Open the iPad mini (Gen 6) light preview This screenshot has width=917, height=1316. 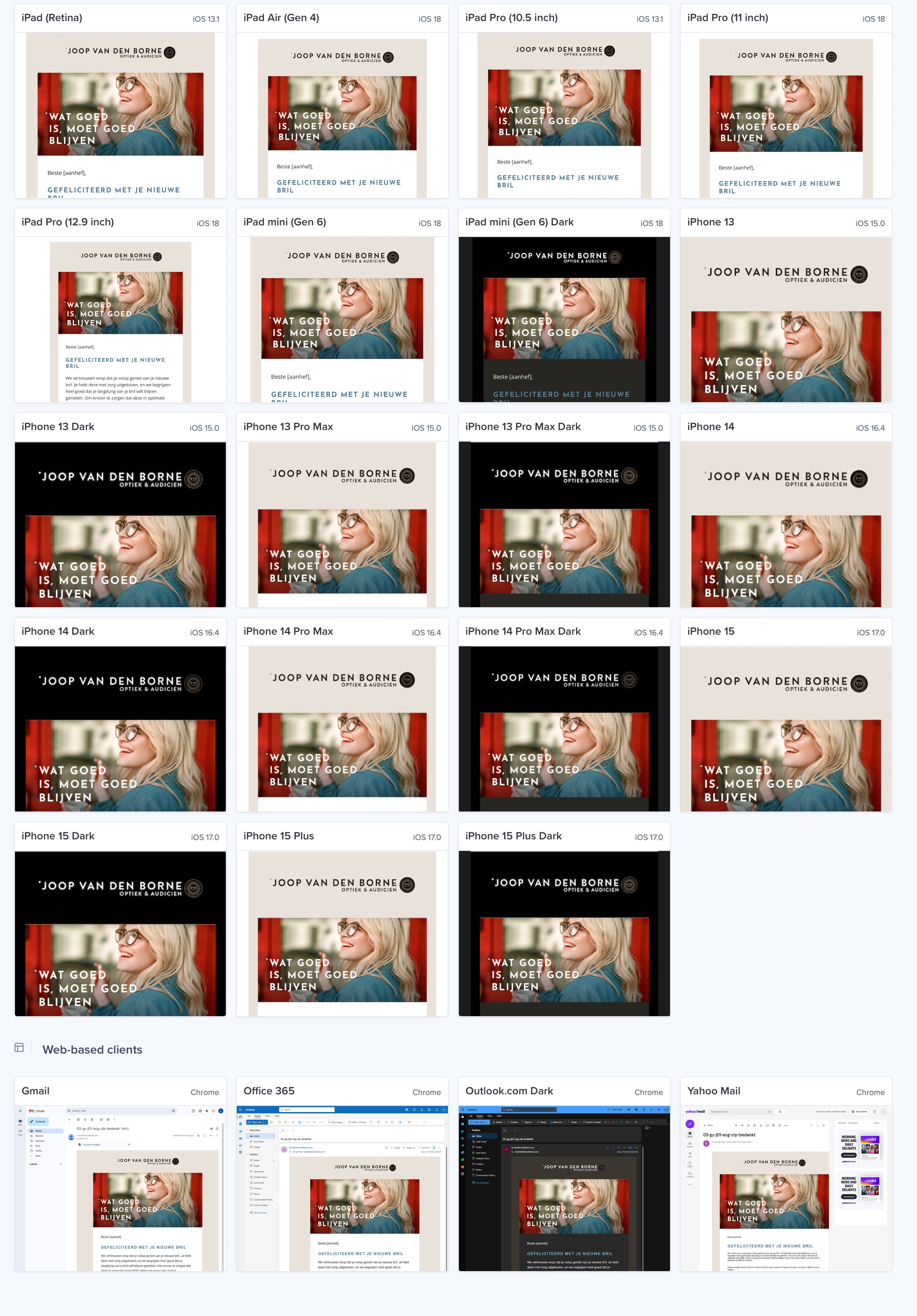[x=343, y=320]
